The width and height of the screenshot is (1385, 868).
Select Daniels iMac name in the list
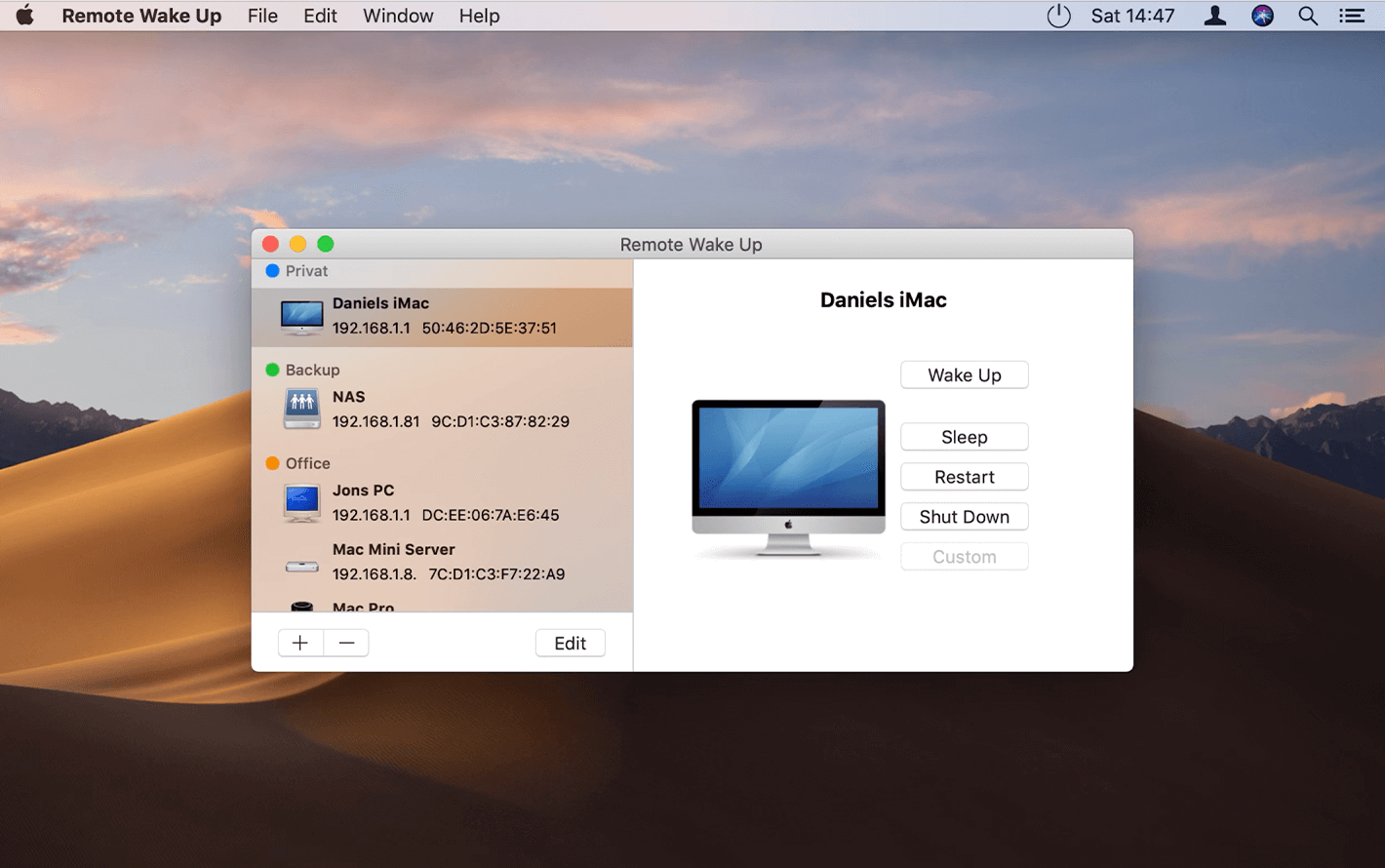tap(380, 303)
